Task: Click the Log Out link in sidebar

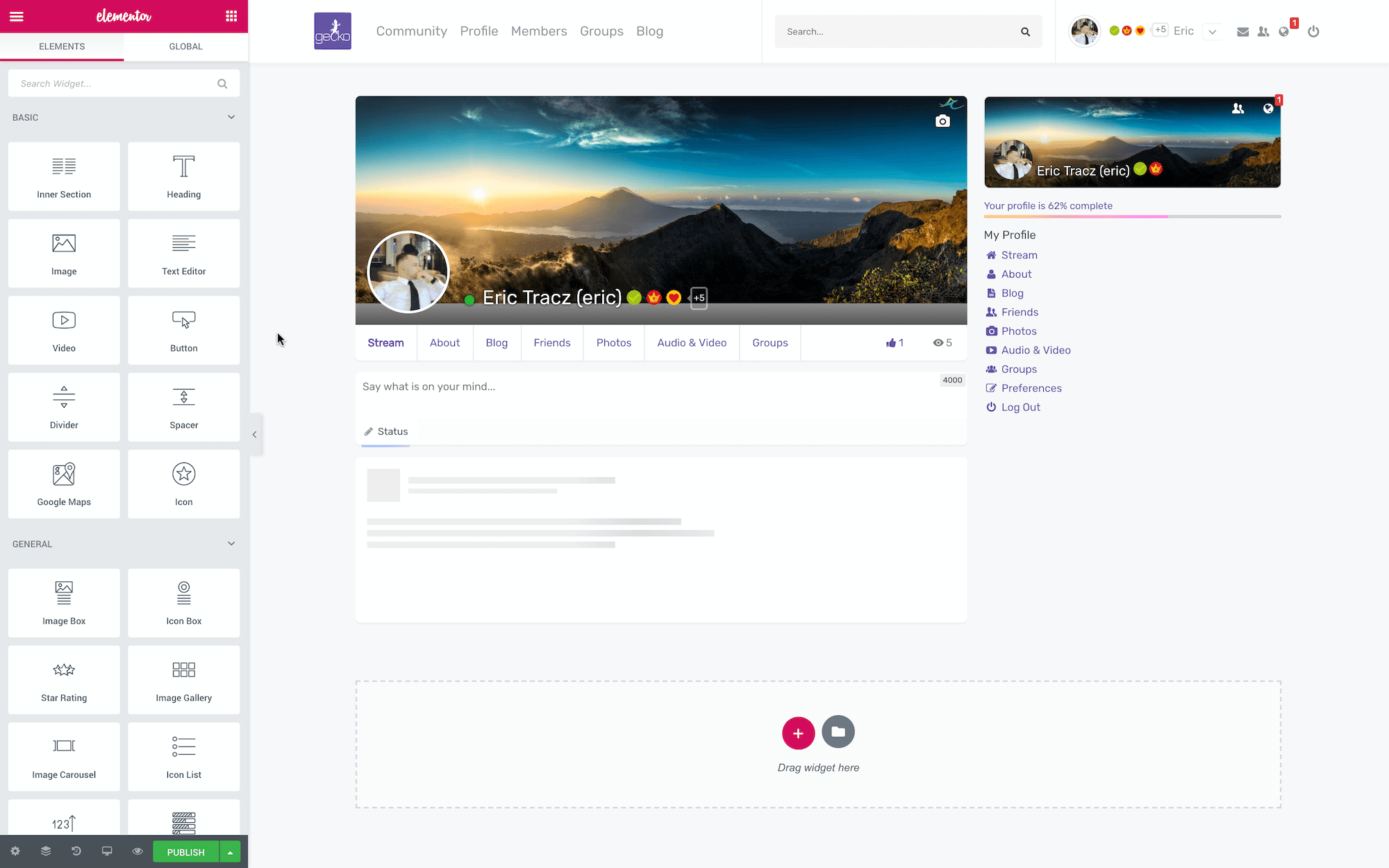Action: click(1020, 407)
